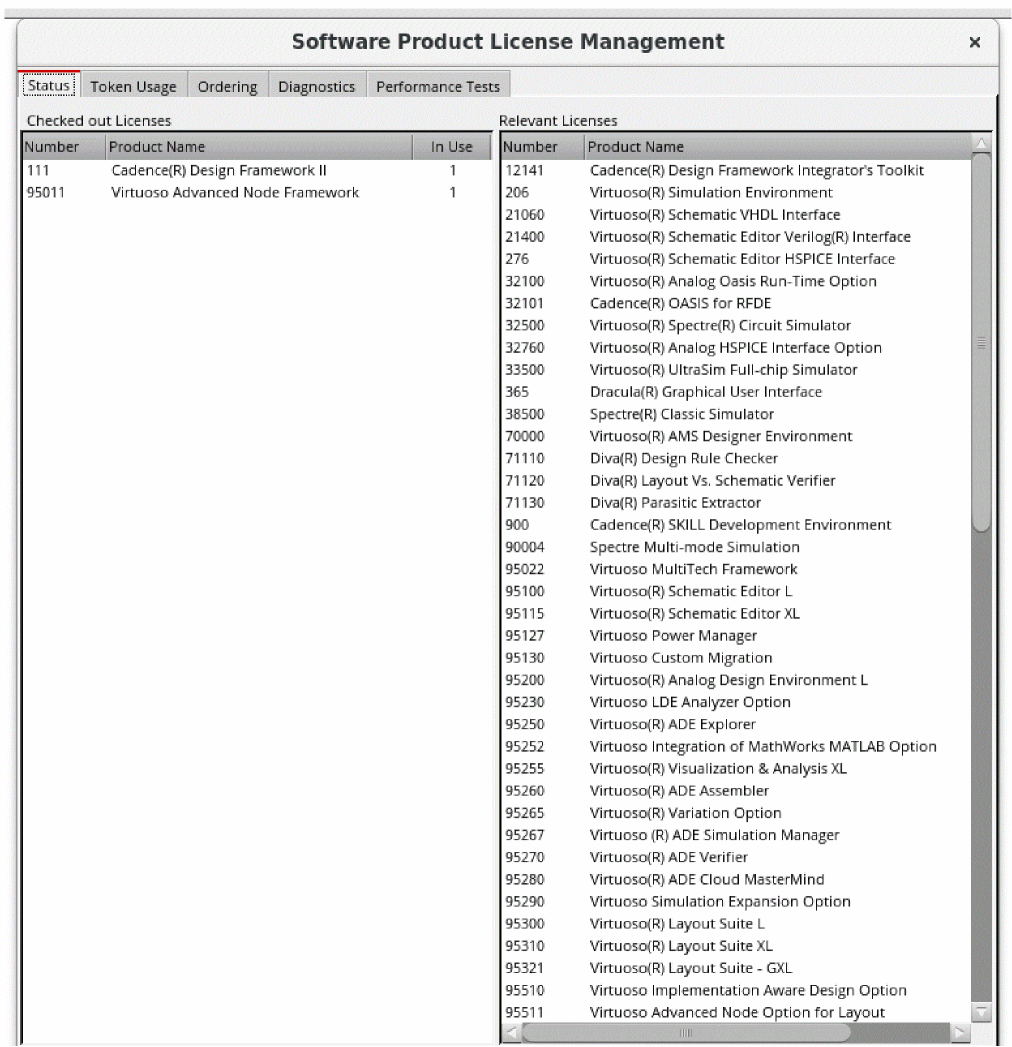Switch to the Token Usage tab

133,87
